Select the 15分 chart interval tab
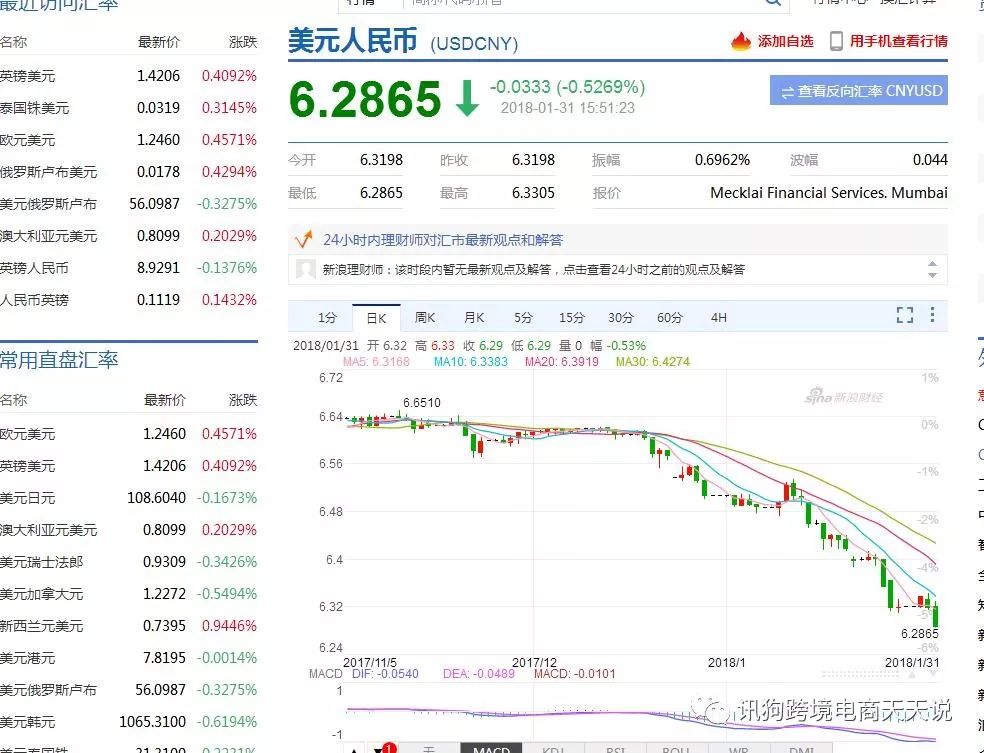 tap(571, 318)
